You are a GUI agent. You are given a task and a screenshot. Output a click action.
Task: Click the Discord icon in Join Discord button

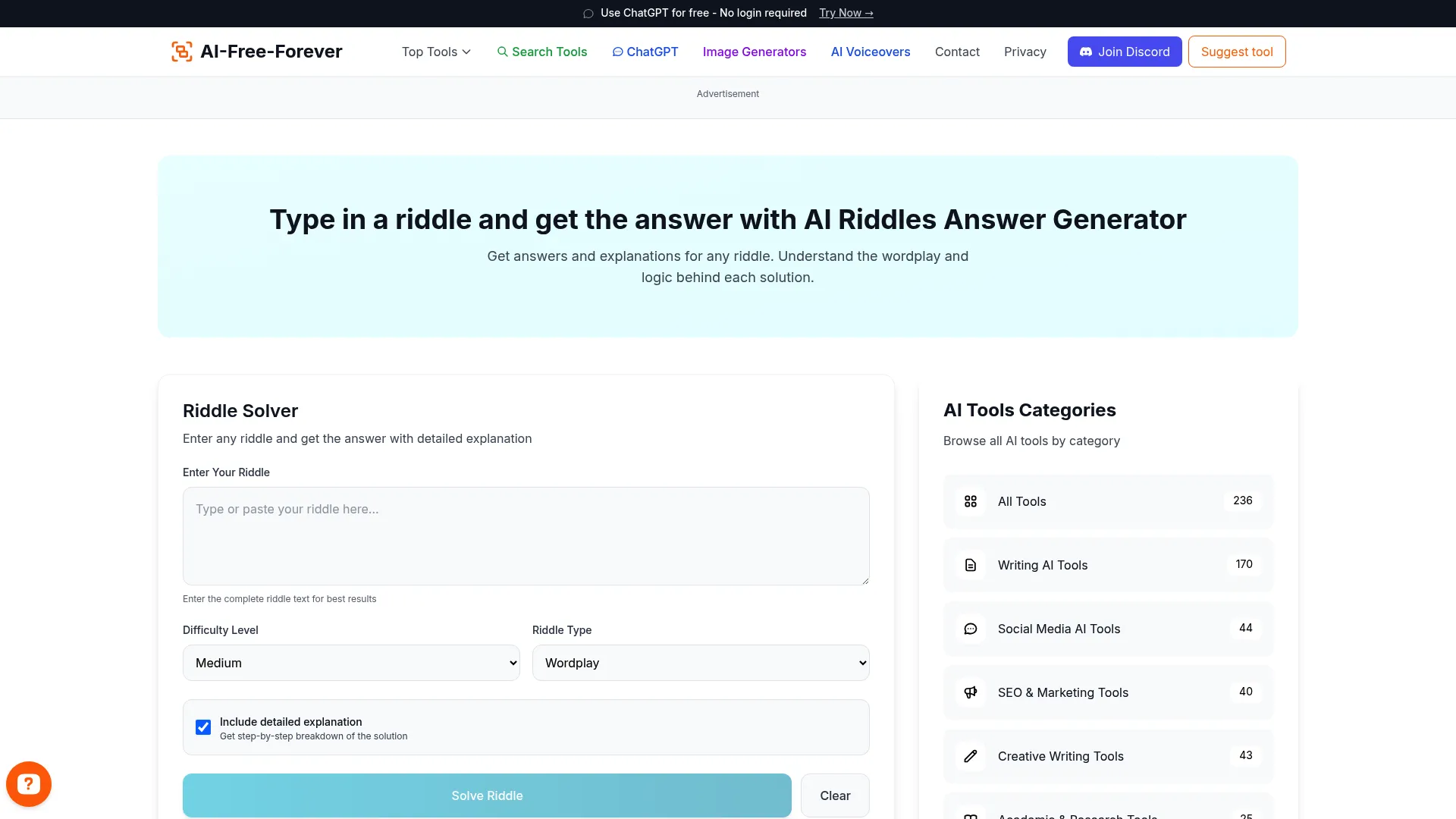[x=1087, y=52]
